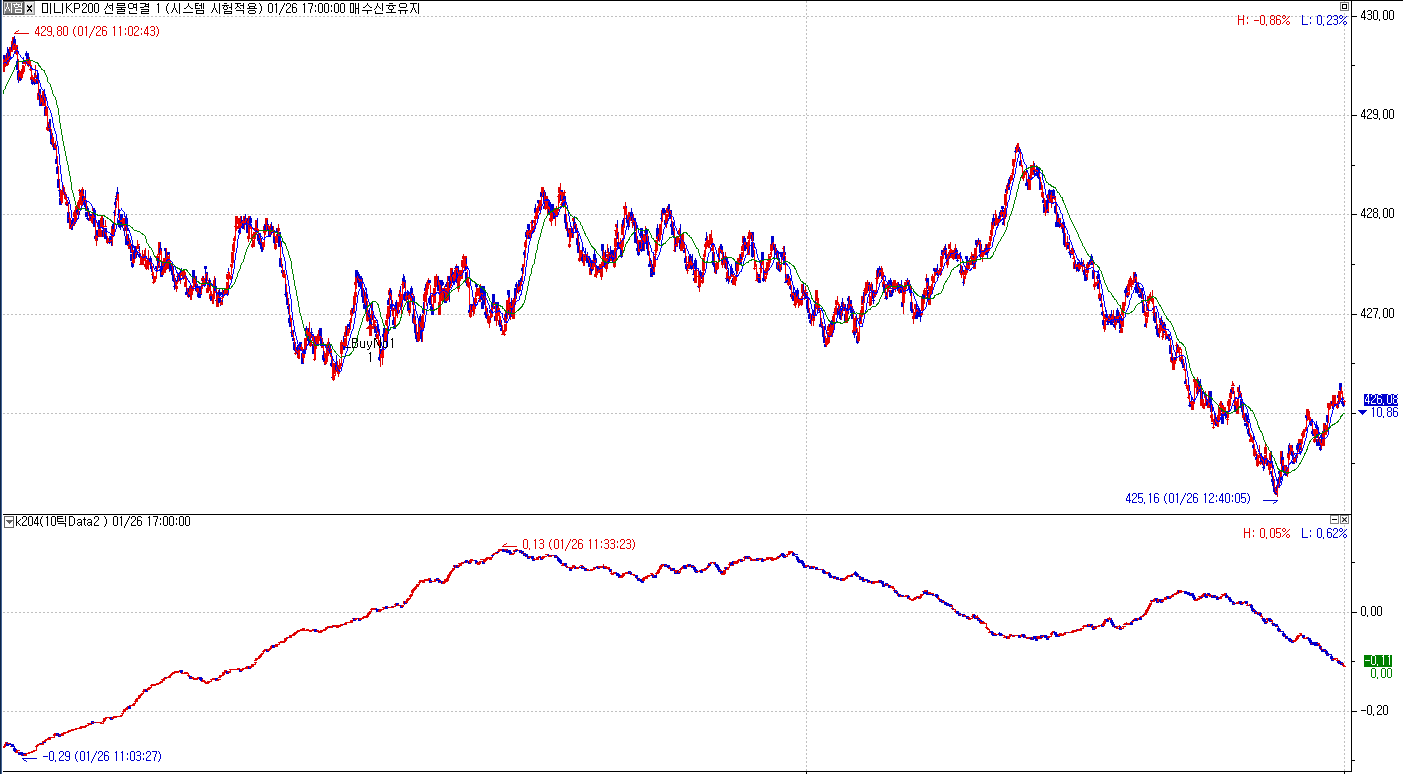Image resolution: width=1403 pixels, height=774 pixels.
Task: Open the k204 indicator dropdown arrow
Action: [x=9, y=521]
